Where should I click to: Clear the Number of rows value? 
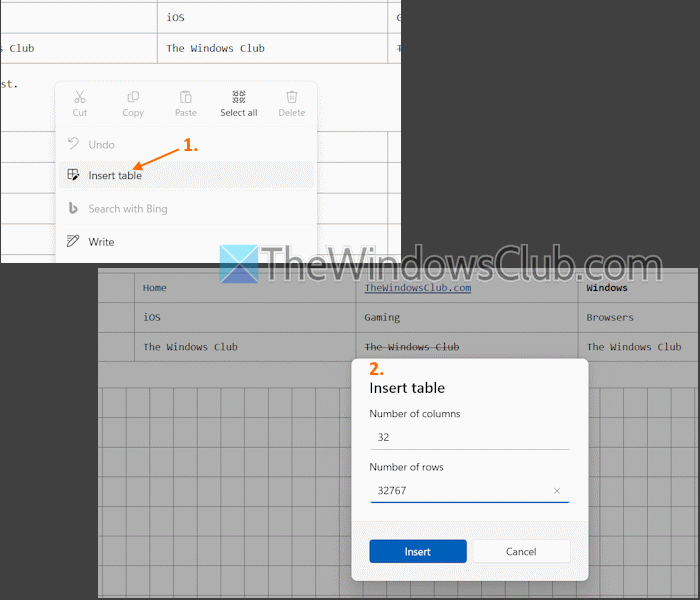pos(557,491)
